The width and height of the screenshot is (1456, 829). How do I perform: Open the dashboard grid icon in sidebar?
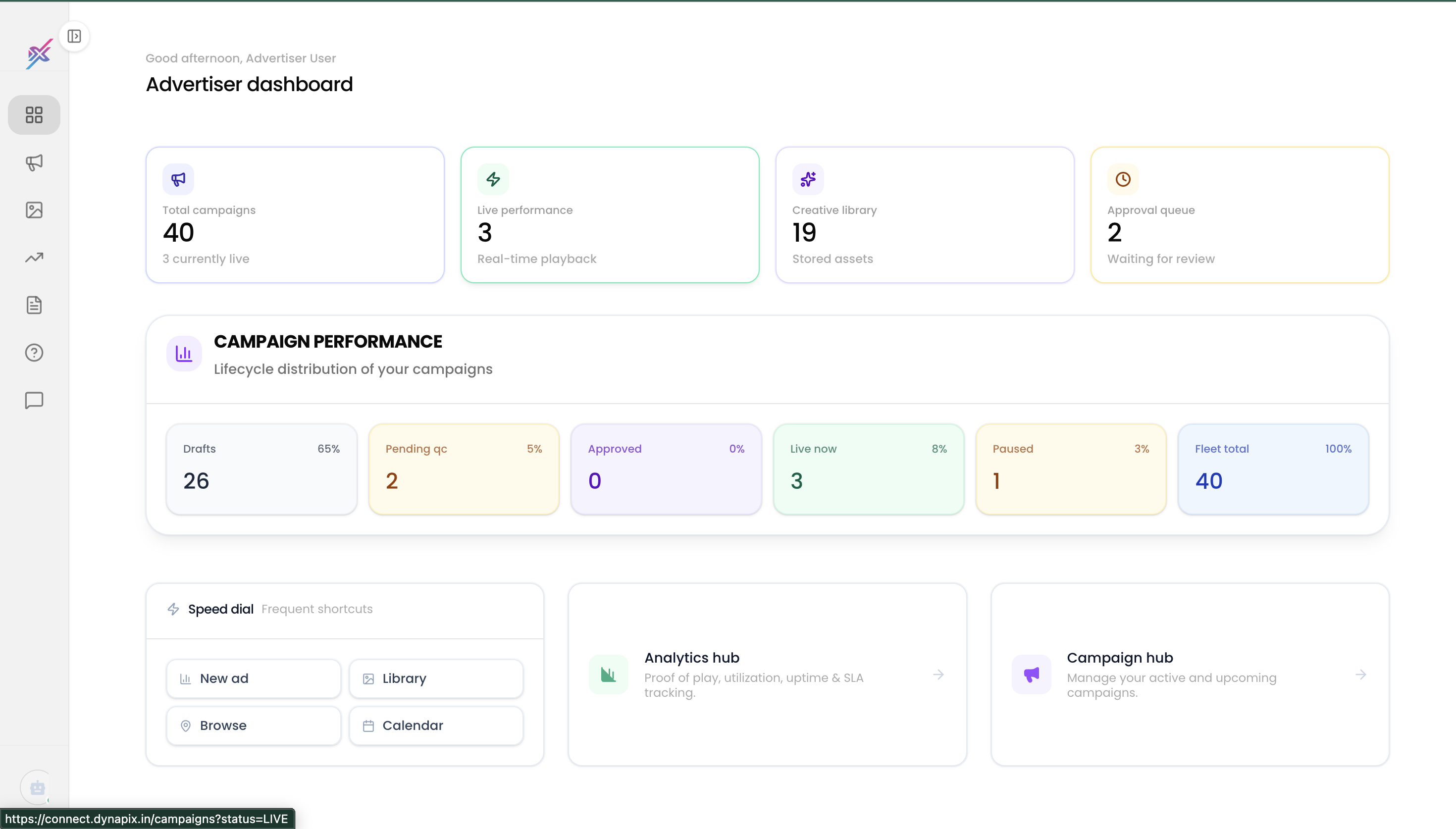(34, 115)
